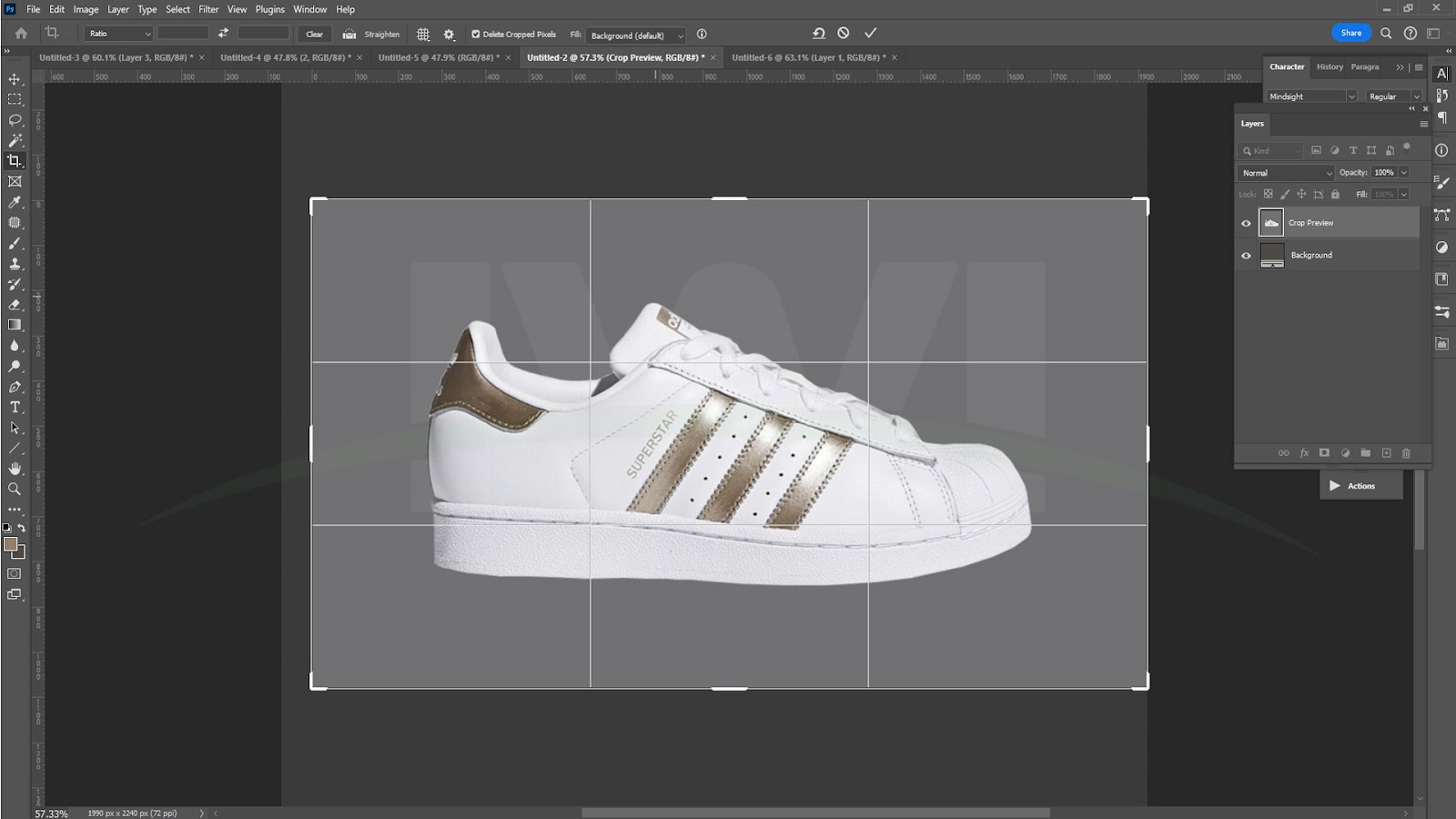This screenshot has width=1456, height=819.
Task: Open the Fill Background dropdown
Action: point(635,35)
